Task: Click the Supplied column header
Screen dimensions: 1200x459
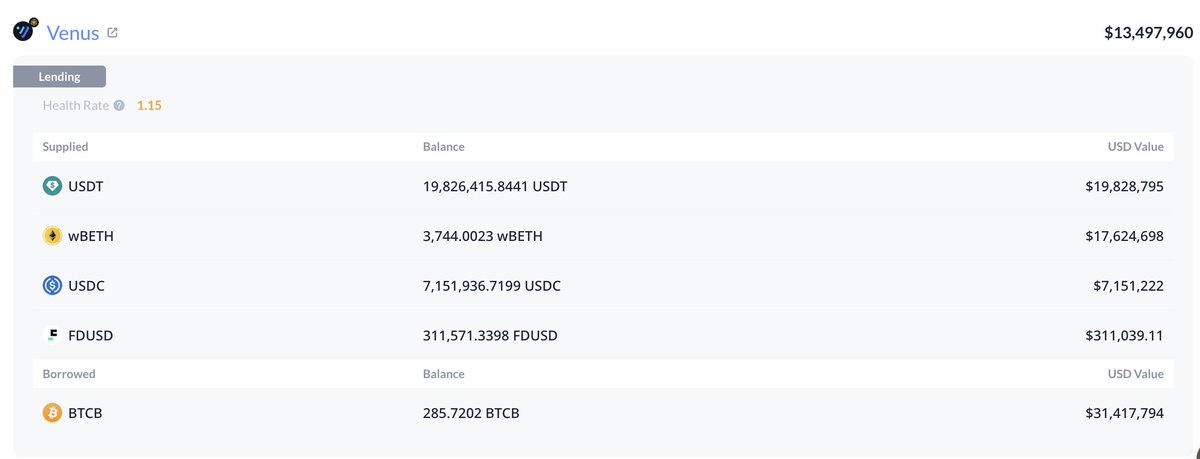Action: (x=65, y=147)
